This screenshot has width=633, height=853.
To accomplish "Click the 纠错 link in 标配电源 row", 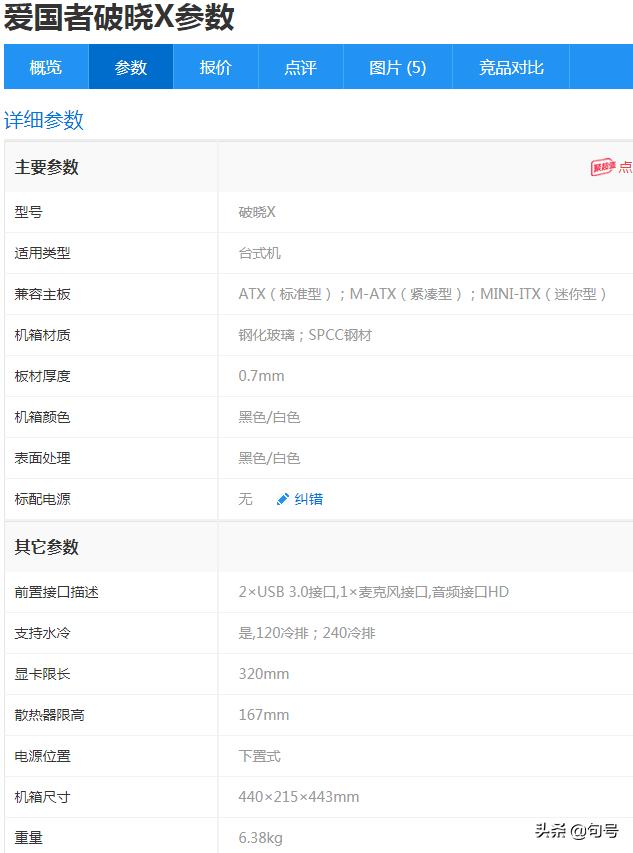I will pos(308,499).
